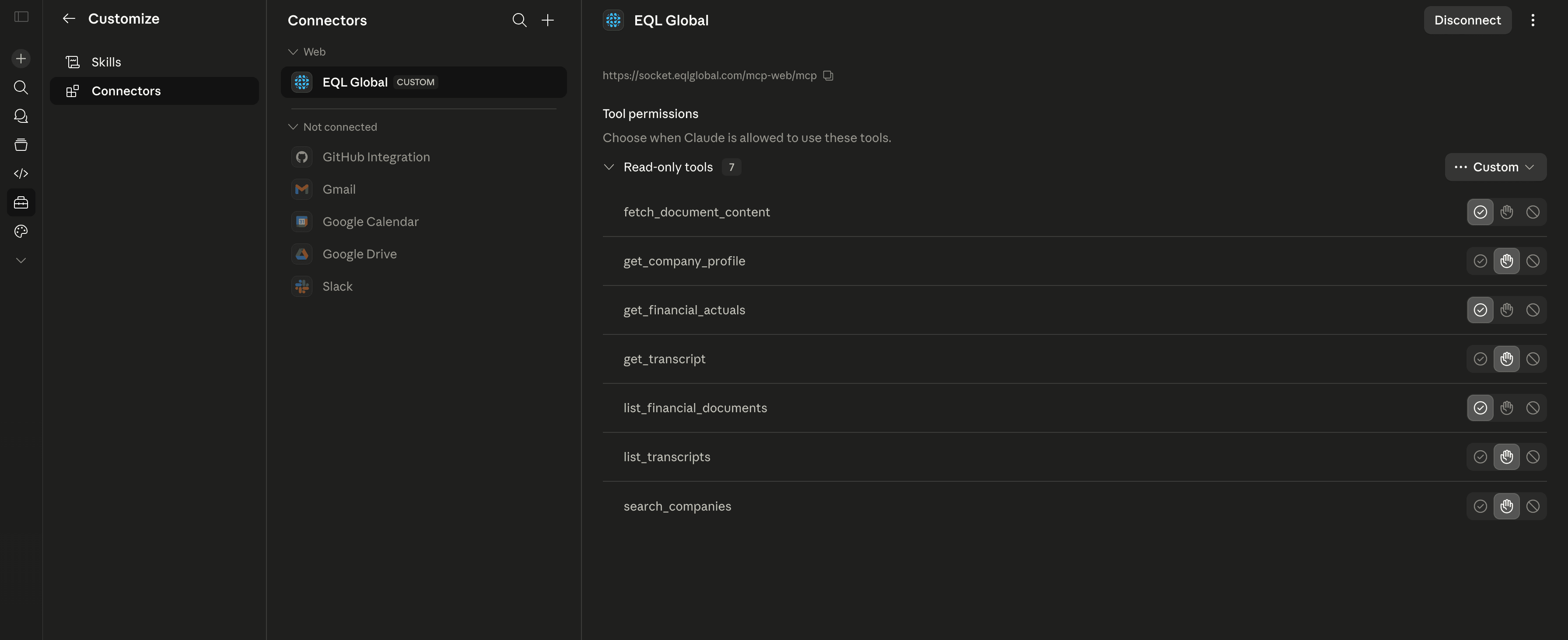Open the Slack connector

pyautogui.click(x=423, y=286)
